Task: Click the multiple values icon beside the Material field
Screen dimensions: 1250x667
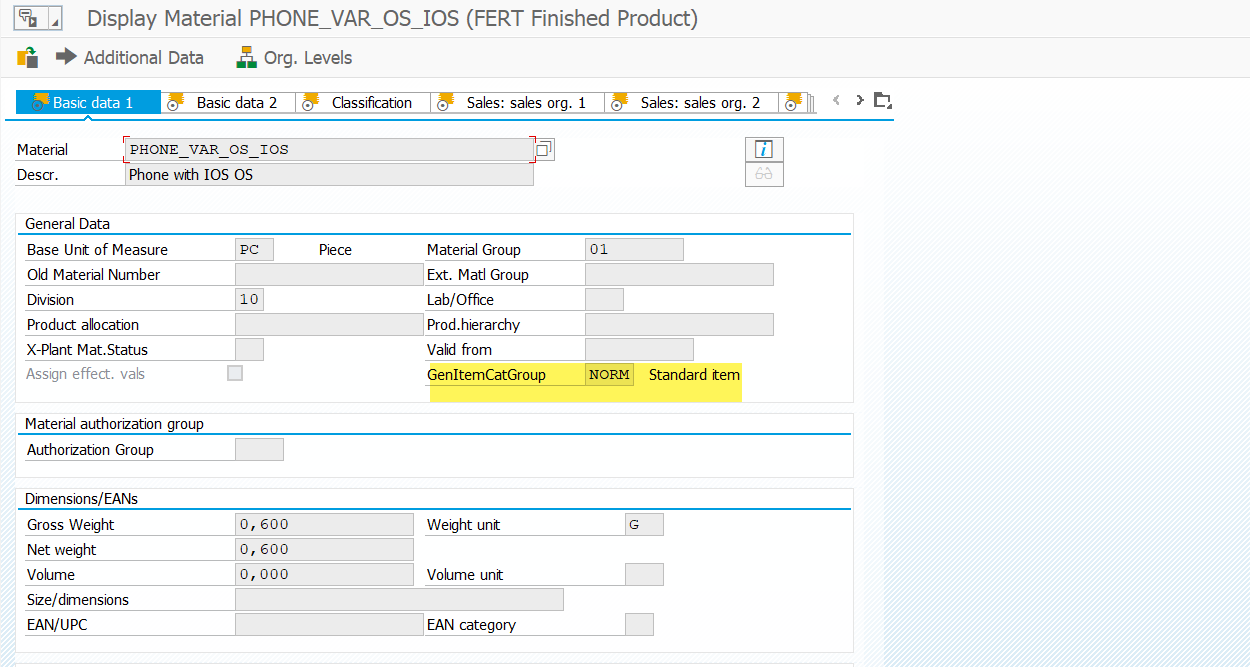Action: [543, 148]
